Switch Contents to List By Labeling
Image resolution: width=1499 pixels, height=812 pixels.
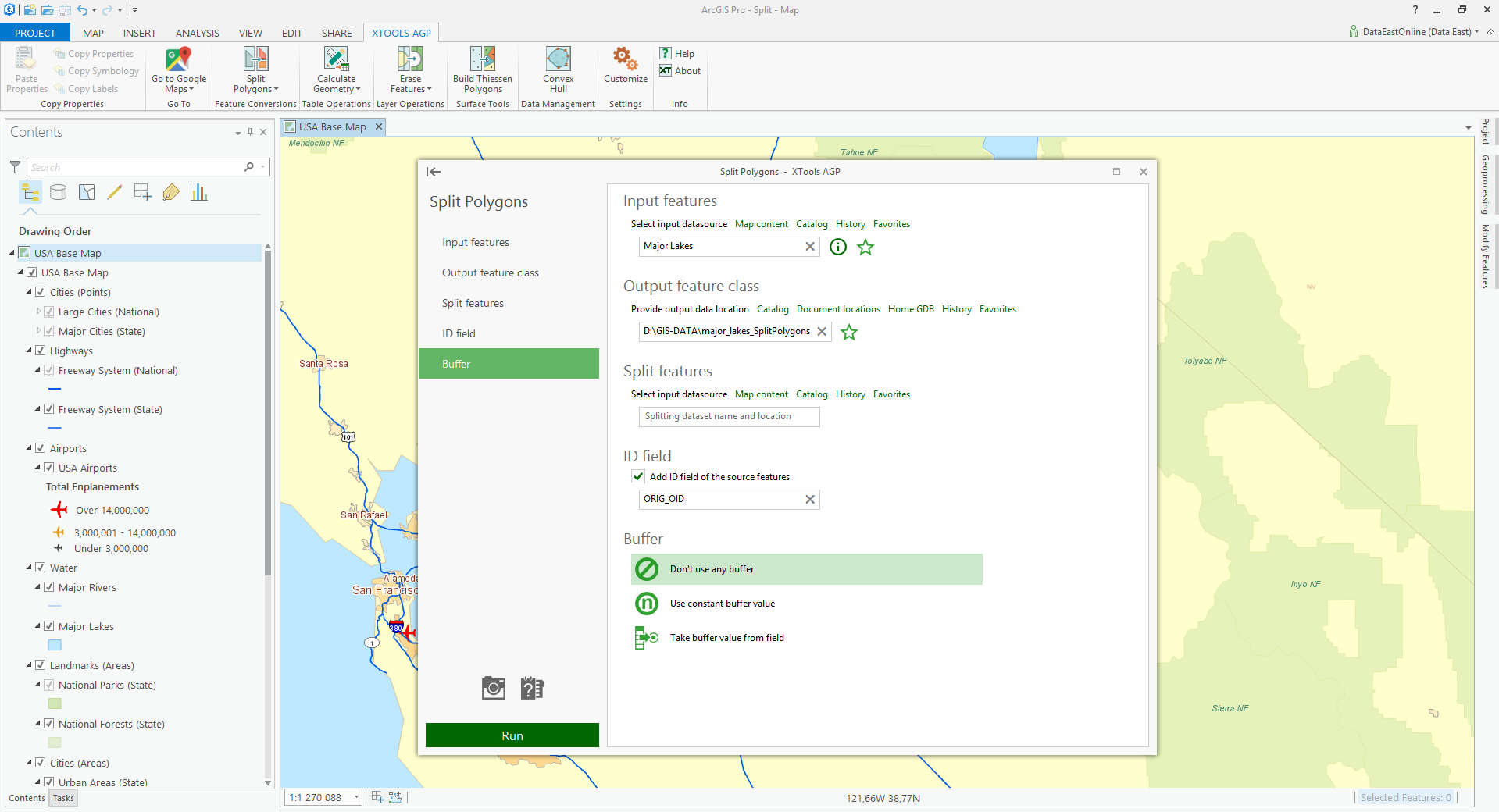(x=171, y=192)
